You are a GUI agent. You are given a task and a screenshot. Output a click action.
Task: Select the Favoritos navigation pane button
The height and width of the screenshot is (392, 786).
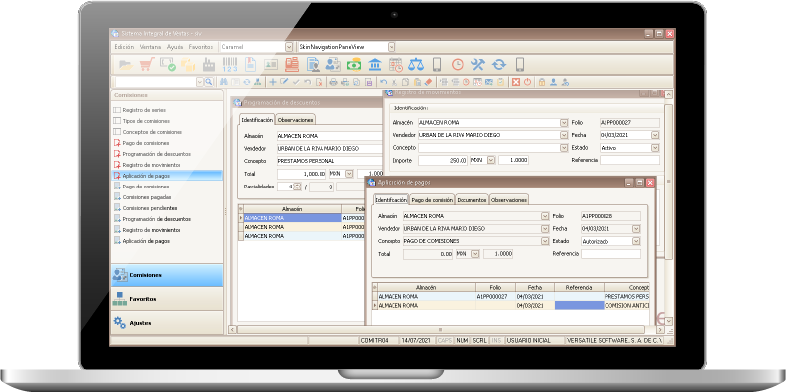pyautogui.click(x=167, y=299)
